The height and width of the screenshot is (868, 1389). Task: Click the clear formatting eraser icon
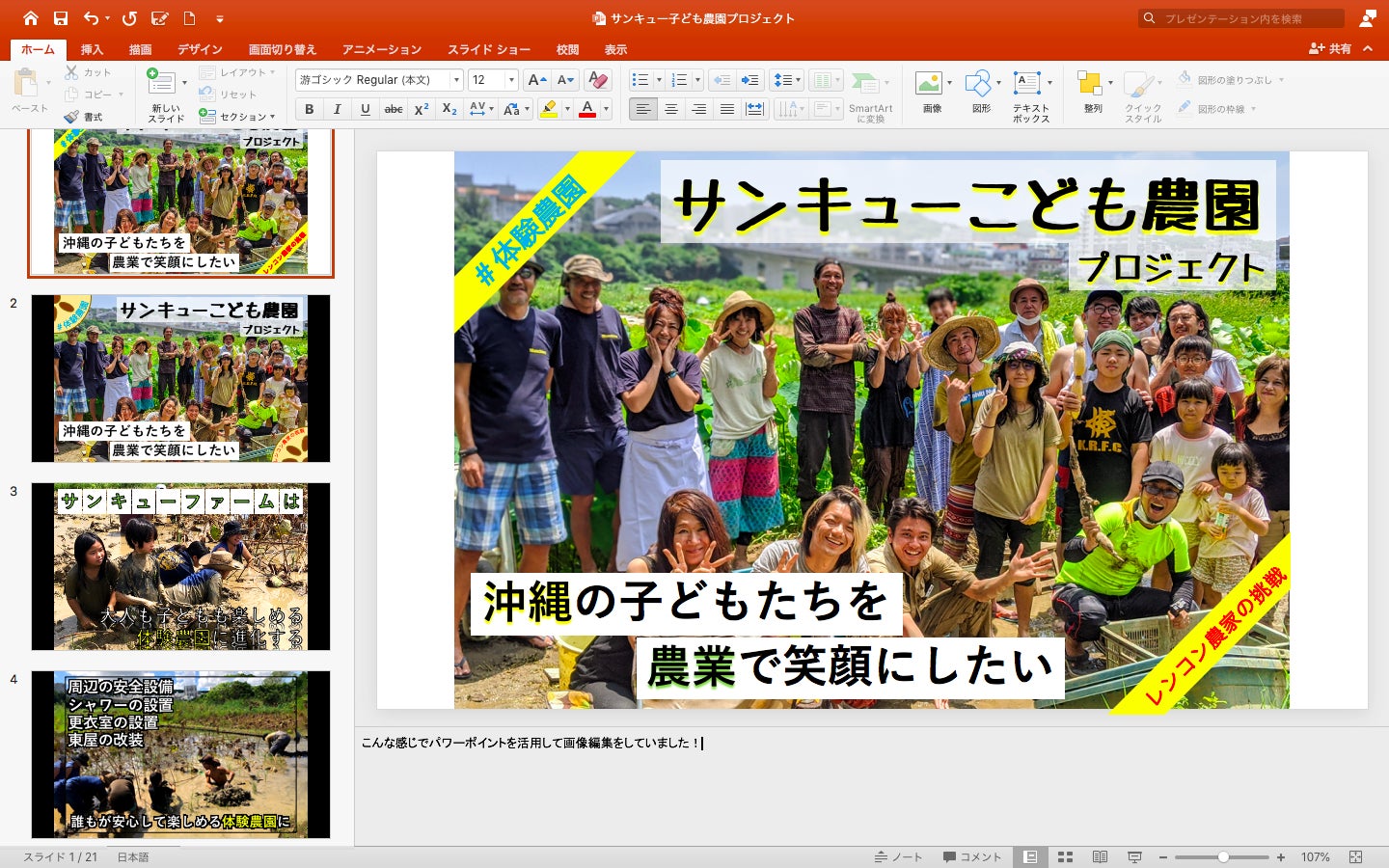pyautogui.click(x=598, y=80)
